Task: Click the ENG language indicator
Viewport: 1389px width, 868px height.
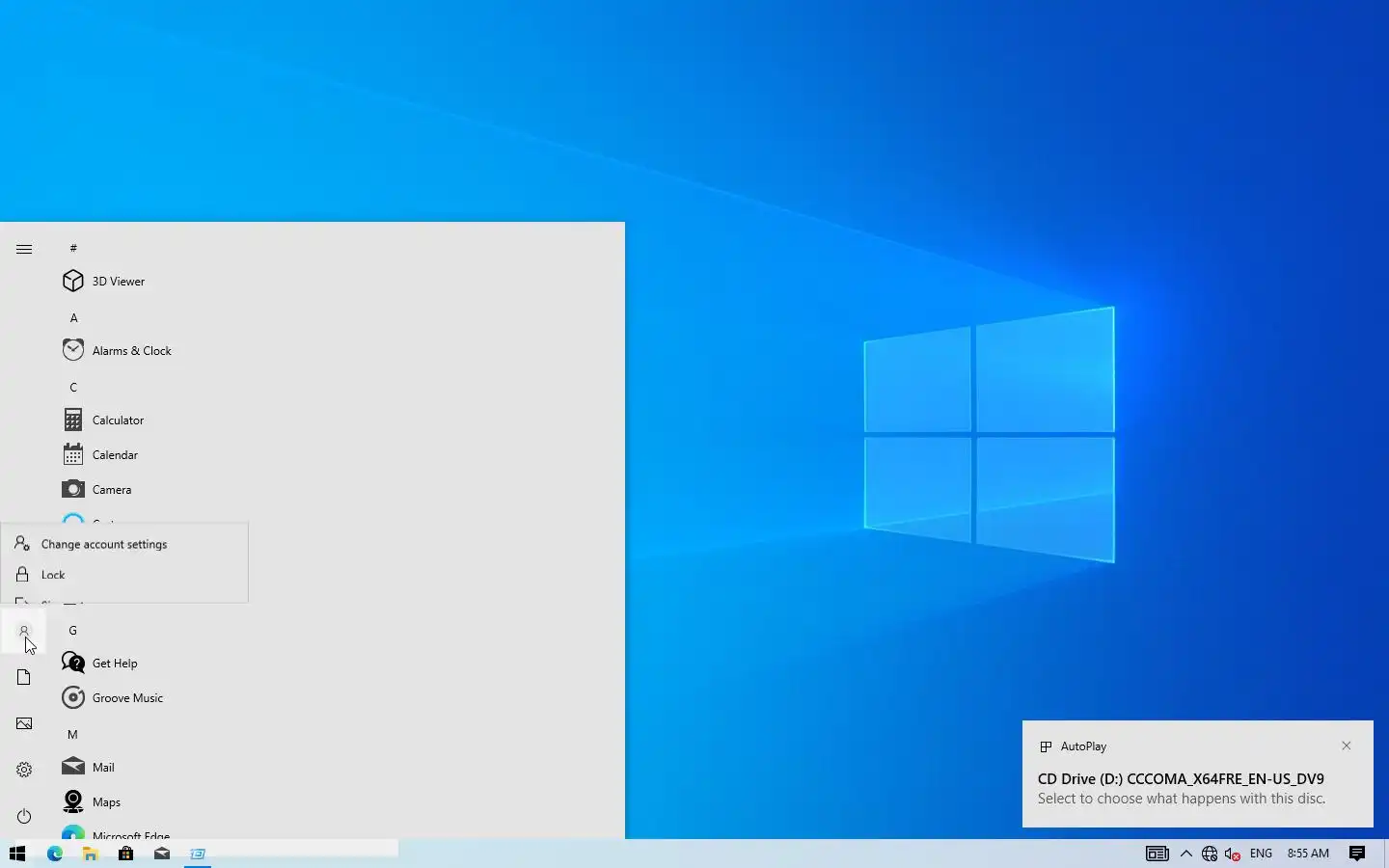Action: pos(1261,854)
